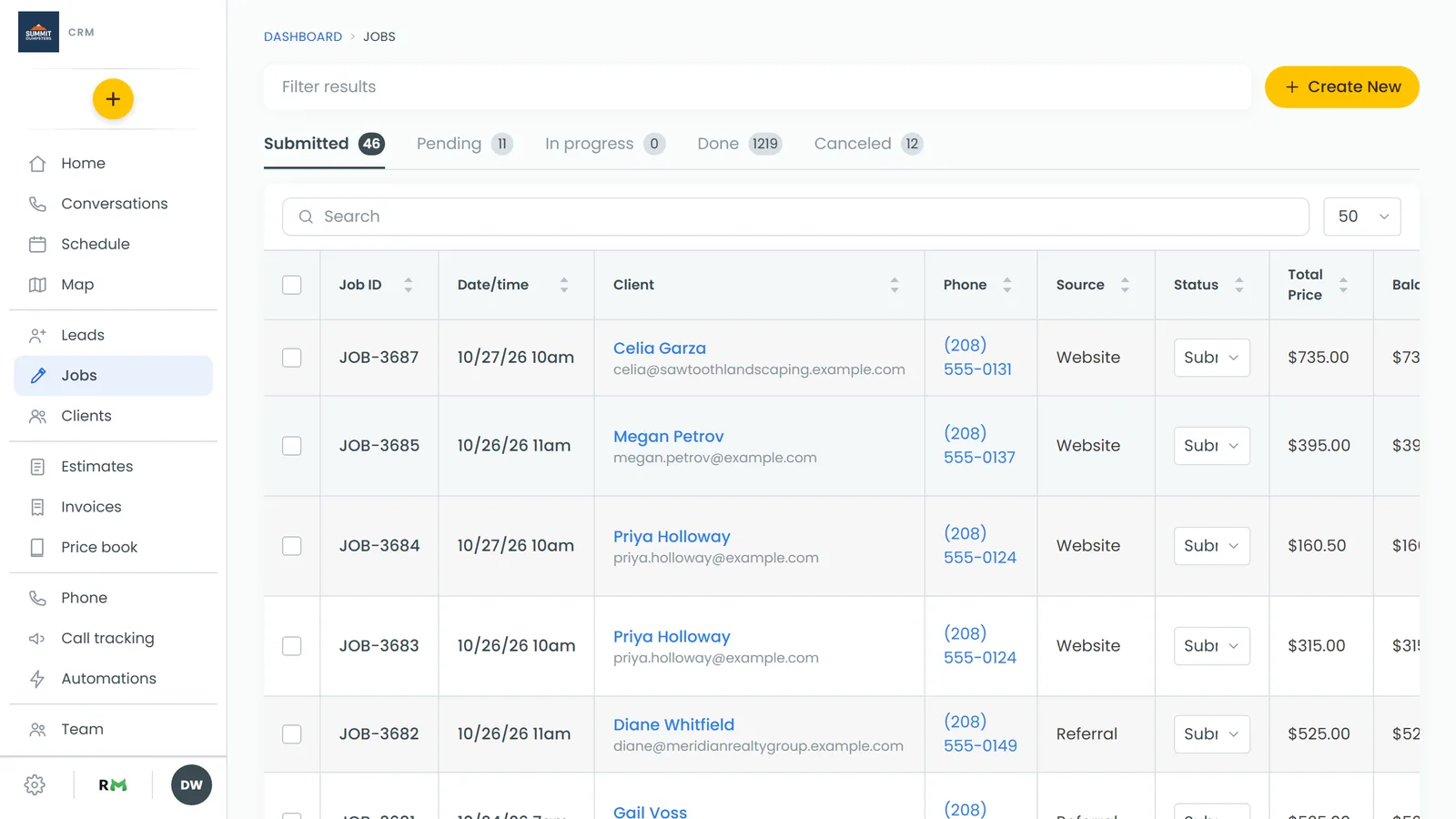
Task: Go to the Schedule page
Action: (x=113, y=244)
